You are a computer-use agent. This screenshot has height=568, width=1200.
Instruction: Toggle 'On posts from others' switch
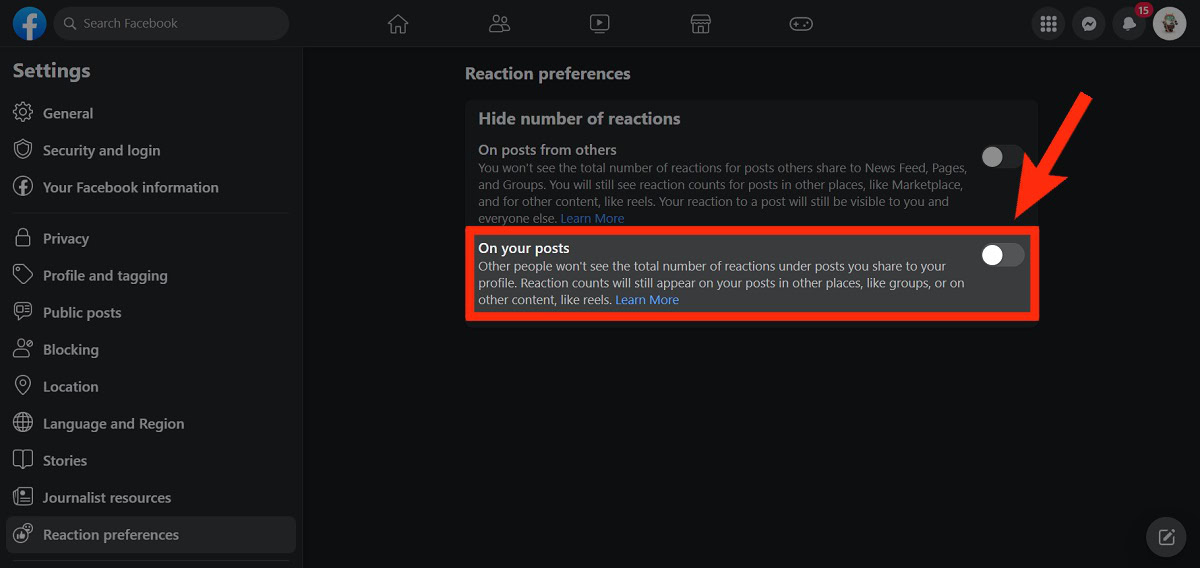pos(1002,157)
